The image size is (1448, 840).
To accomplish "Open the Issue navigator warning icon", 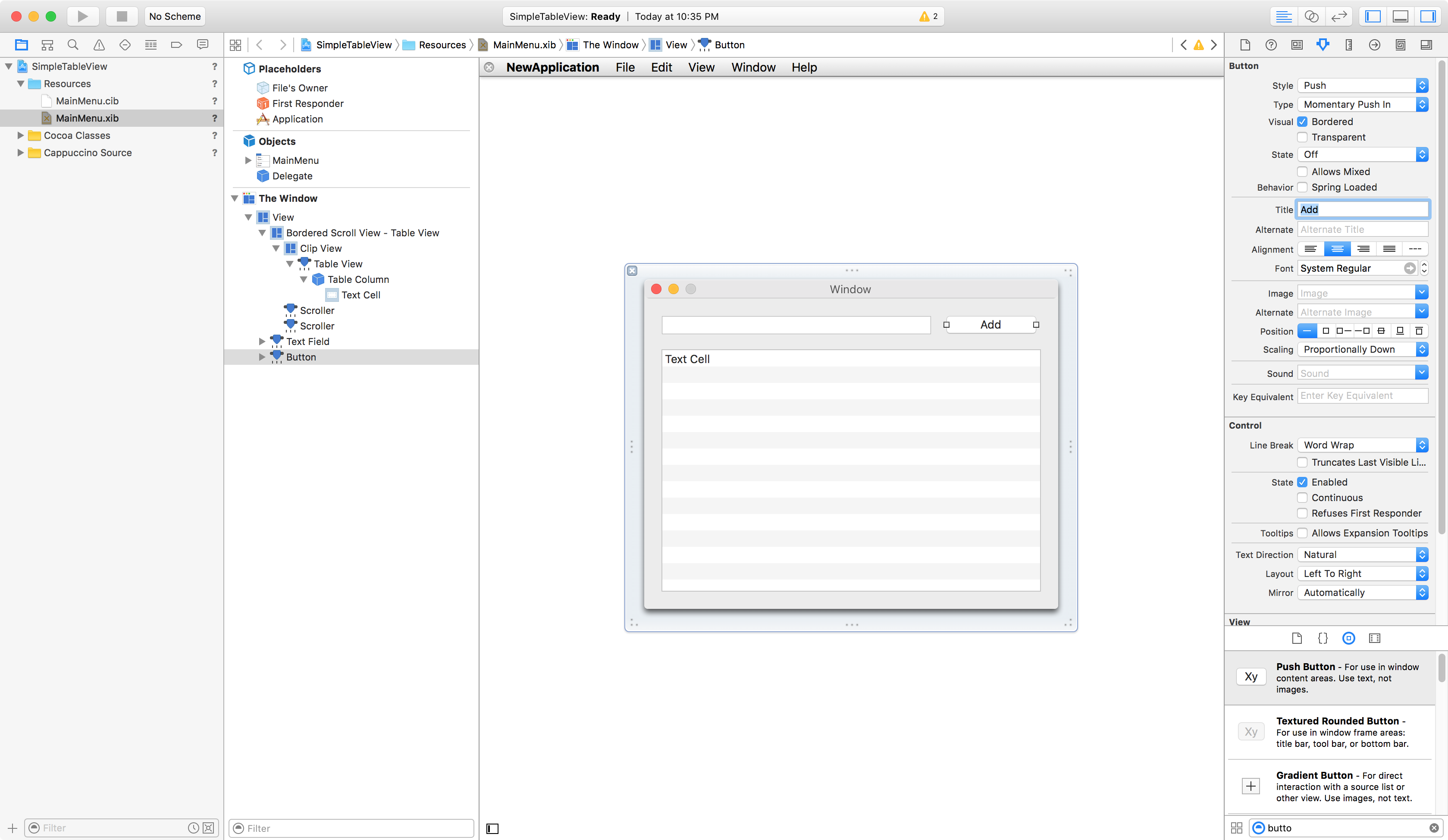I will pyautogui.click(x=99, y=45).
